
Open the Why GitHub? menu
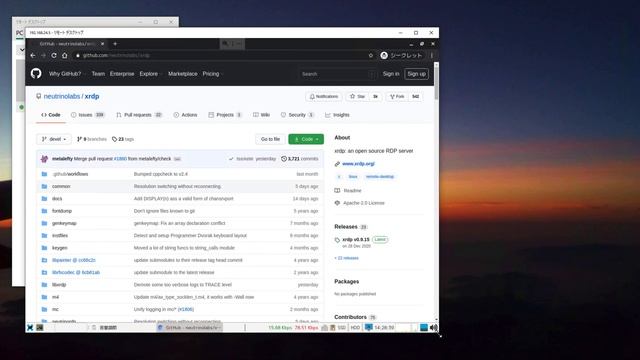tap(67, 74)
